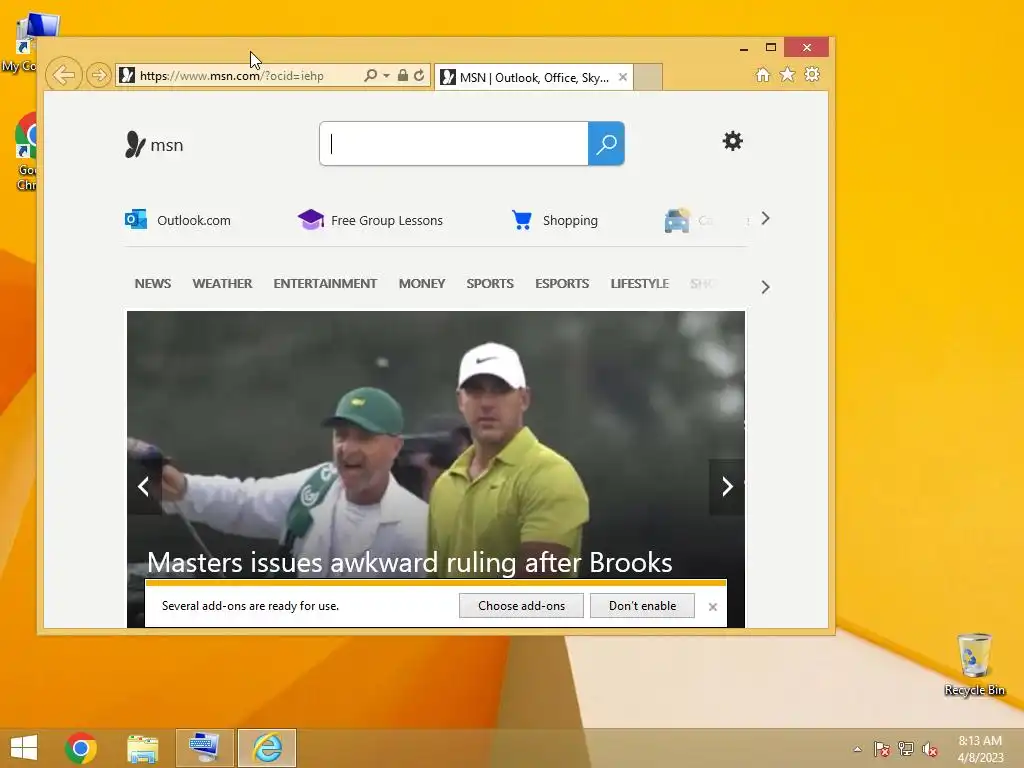
Task: Click Don't enable button
Action: [x=642, y=606]
